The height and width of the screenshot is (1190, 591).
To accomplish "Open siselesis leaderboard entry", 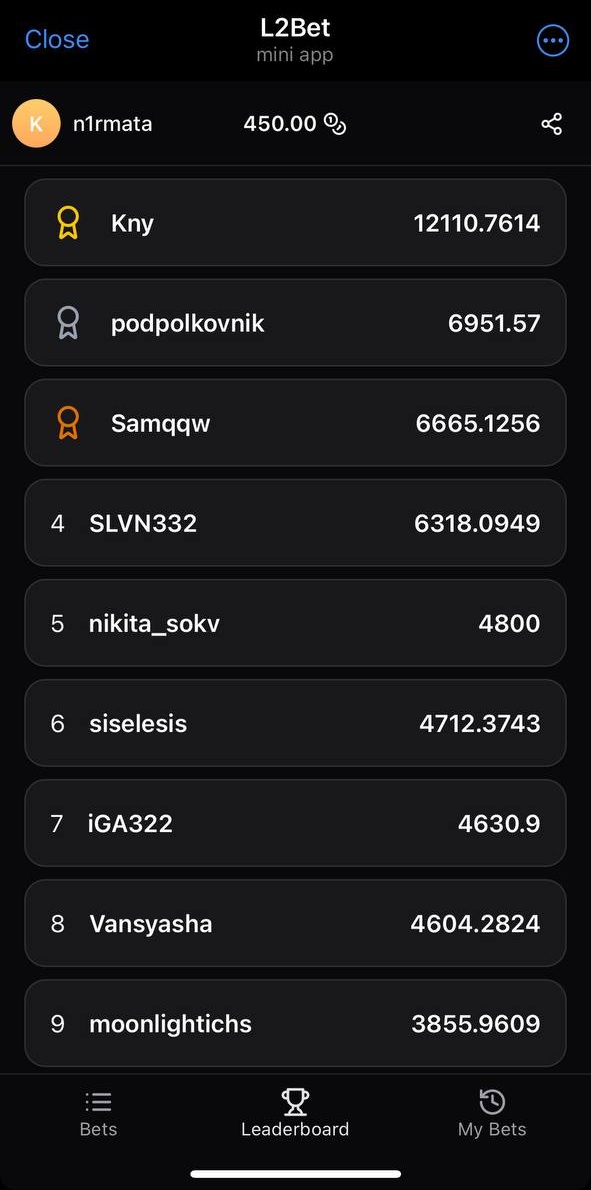I will (295, 723).
